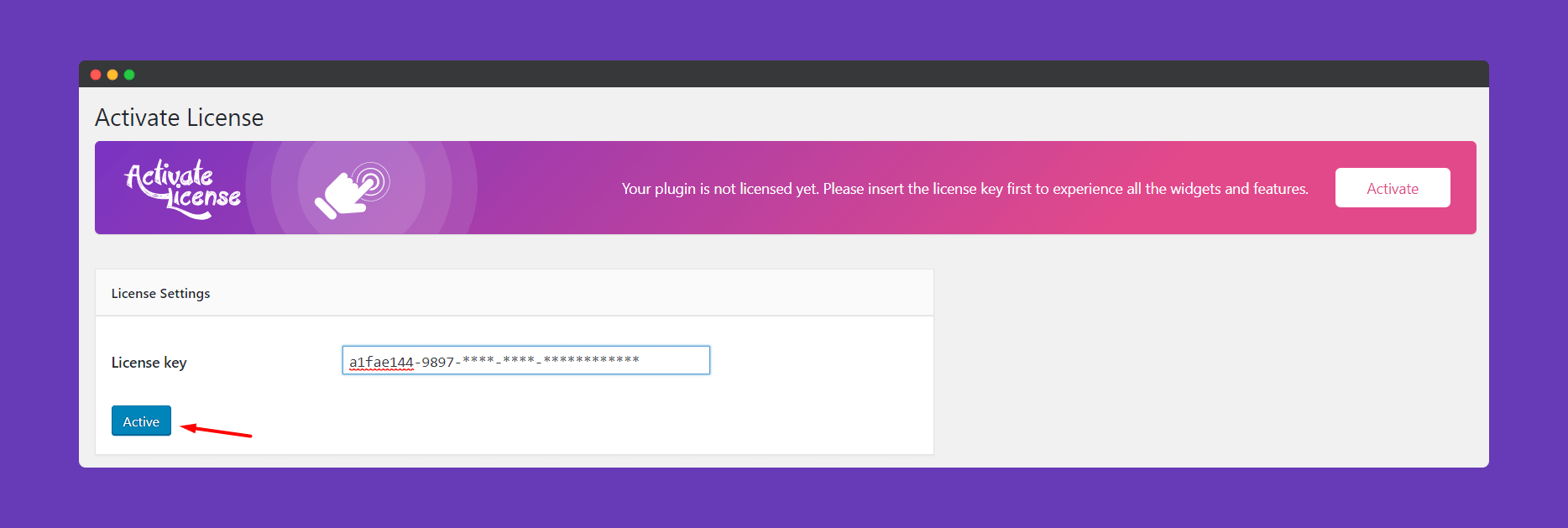
Task: Click the red close dot in title bar
Action: click(x=96, y=75)
